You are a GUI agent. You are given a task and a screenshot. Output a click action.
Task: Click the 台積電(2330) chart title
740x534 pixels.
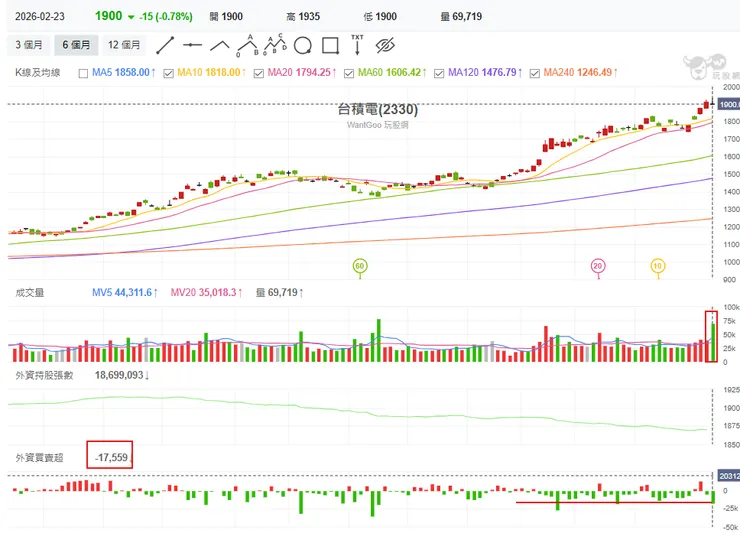click(378, 109)
